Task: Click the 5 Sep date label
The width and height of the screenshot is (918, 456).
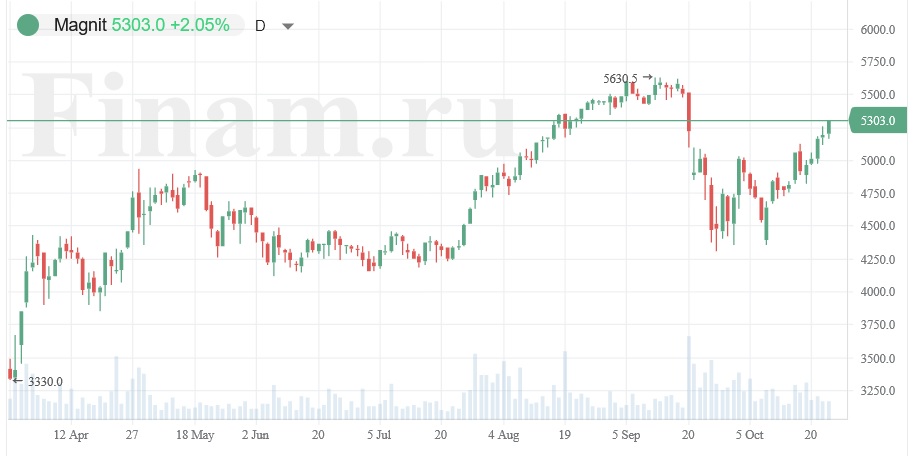Action: point(625,435)
